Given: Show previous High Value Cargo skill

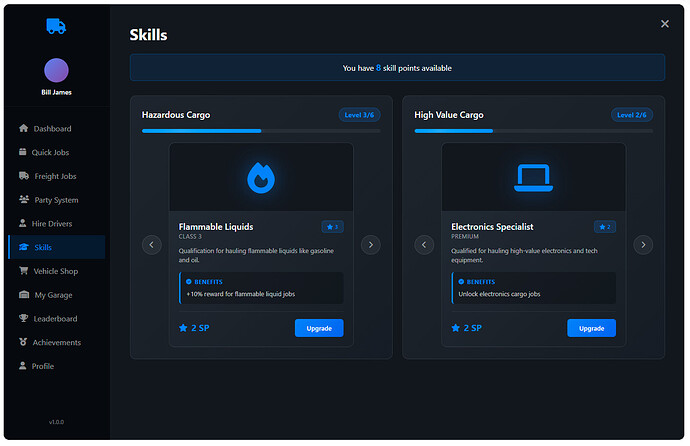Looking at the screenshot, I should coord(424,244).
